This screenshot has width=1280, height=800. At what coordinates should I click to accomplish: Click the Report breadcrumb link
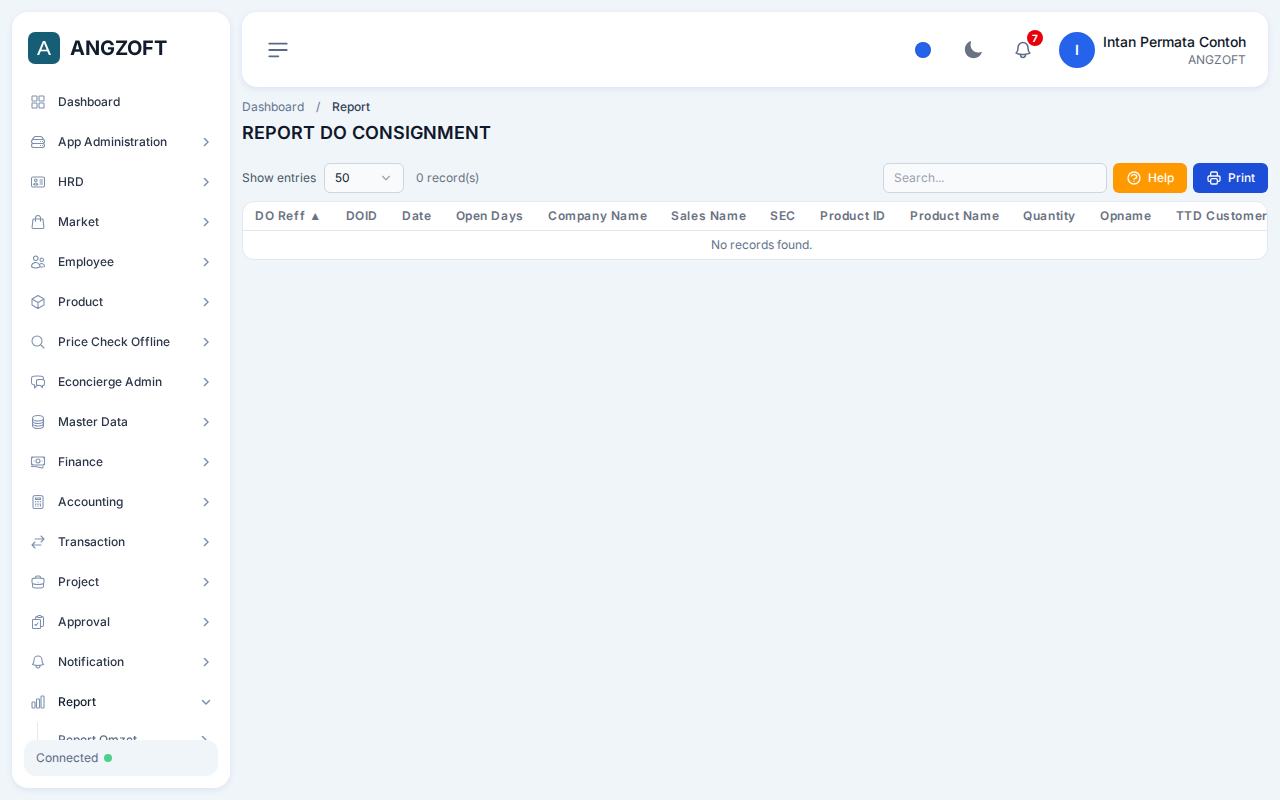click(351, 107)
